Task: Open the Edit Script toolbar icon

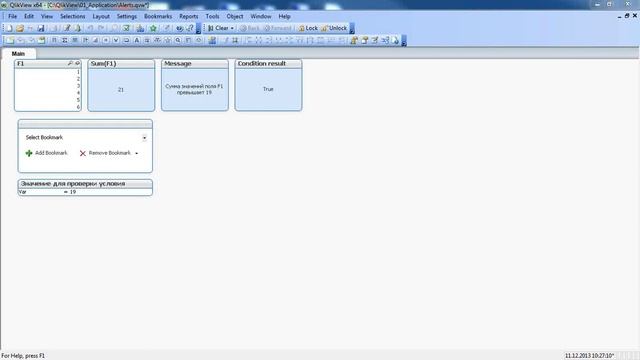Action: click(67, 28)
